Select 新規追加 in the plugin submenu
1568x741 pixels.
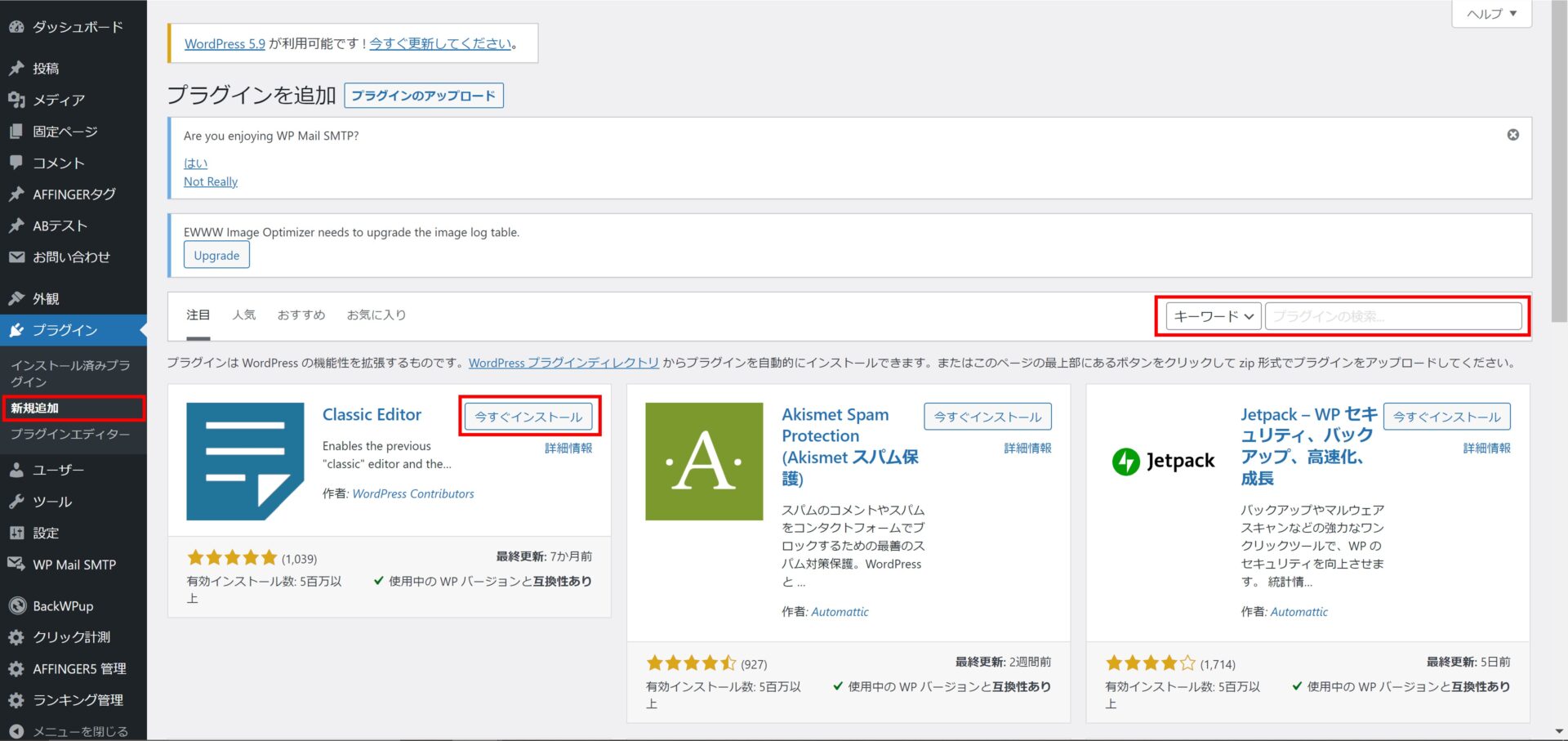click(x=73, y=408)
